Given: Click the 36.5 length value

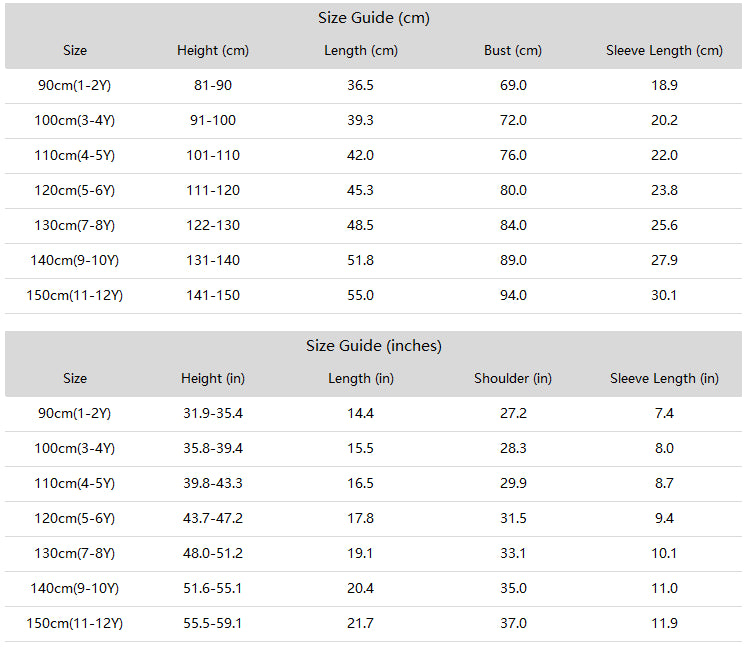Looking at the screenshot, I should pyautogui.click(x=360, y=85).
